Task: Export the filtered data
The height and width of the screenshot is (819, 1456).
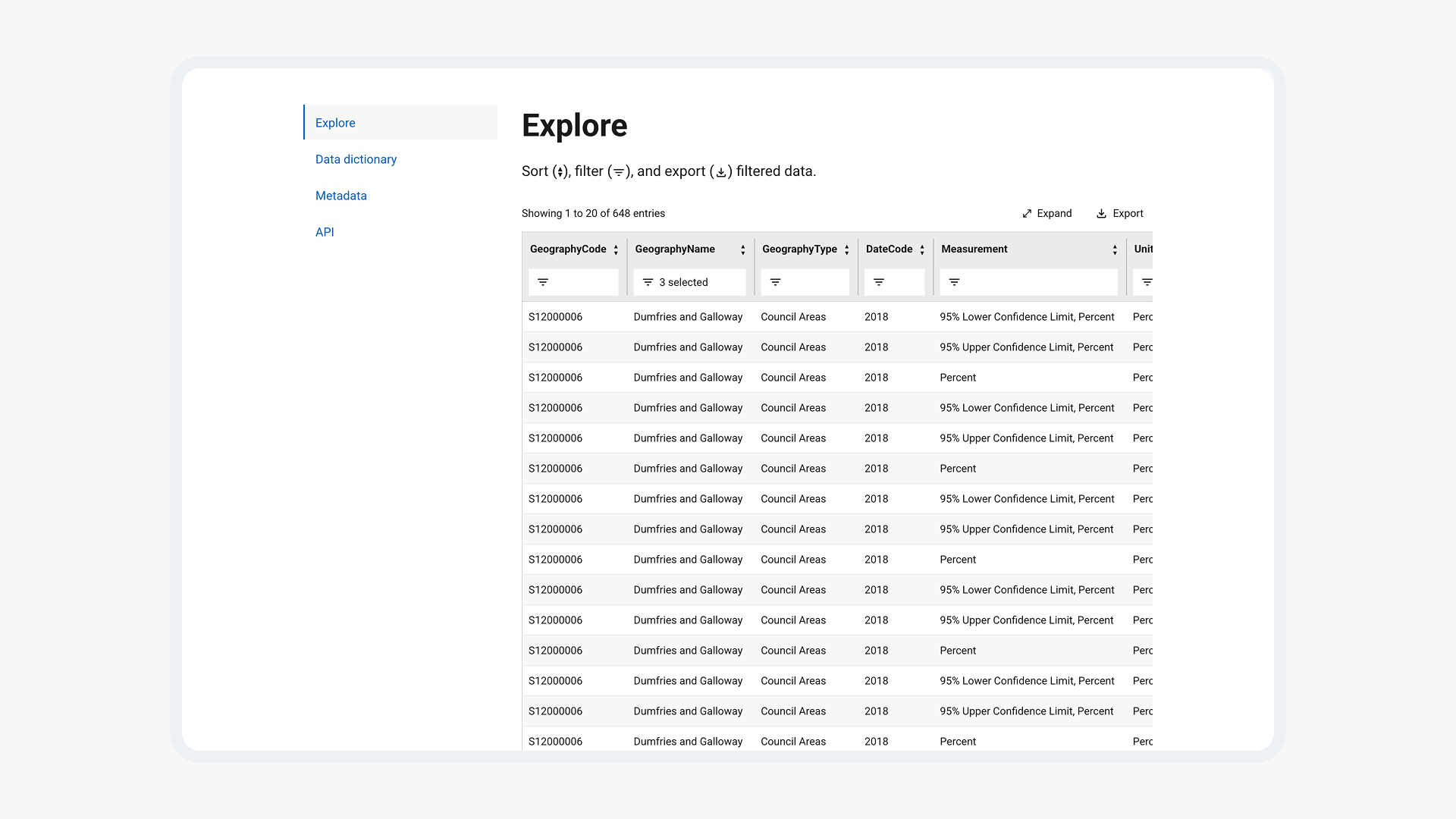Action: (x=1119, y=214)
